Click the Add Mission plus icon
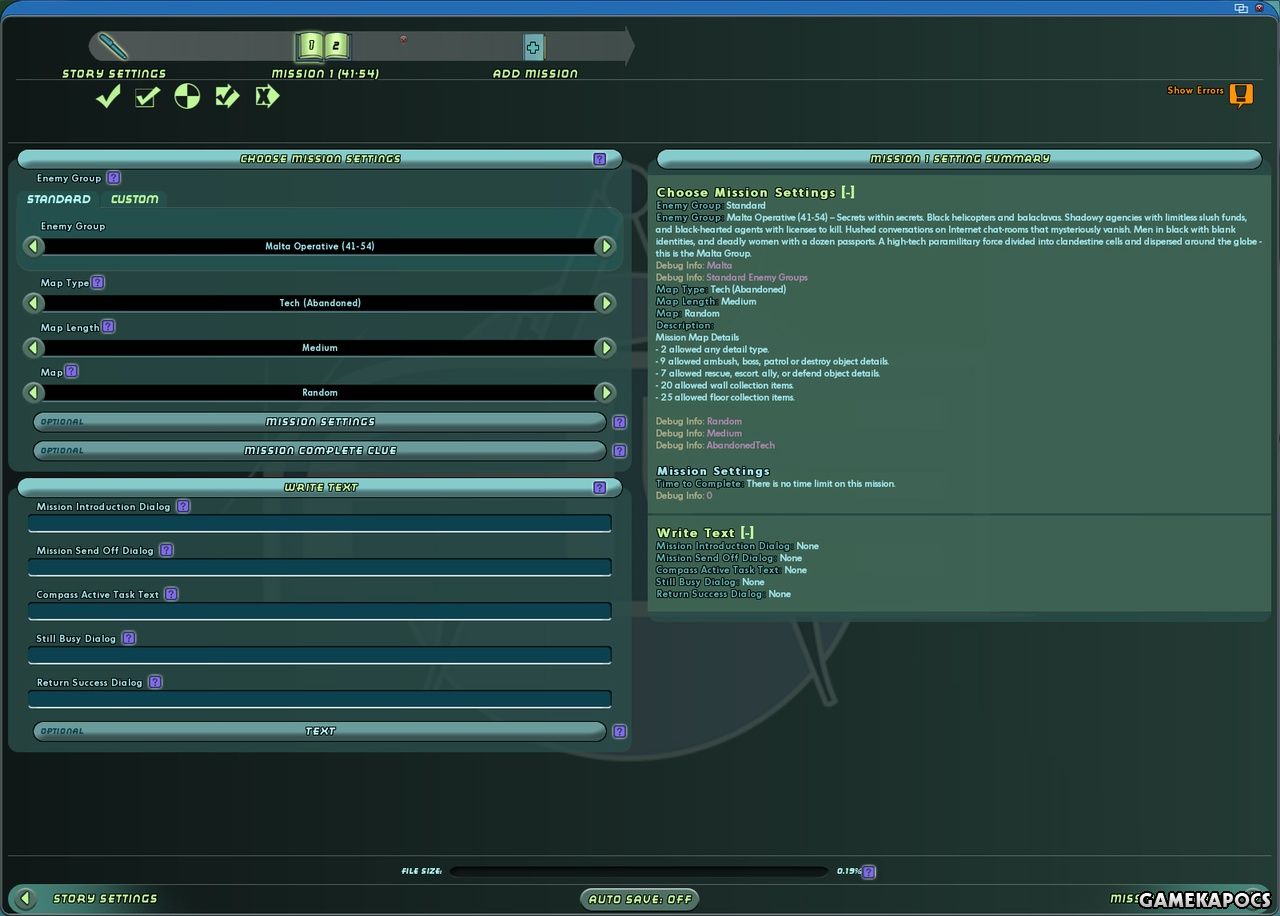1280x916 pixels. point(534,47)
